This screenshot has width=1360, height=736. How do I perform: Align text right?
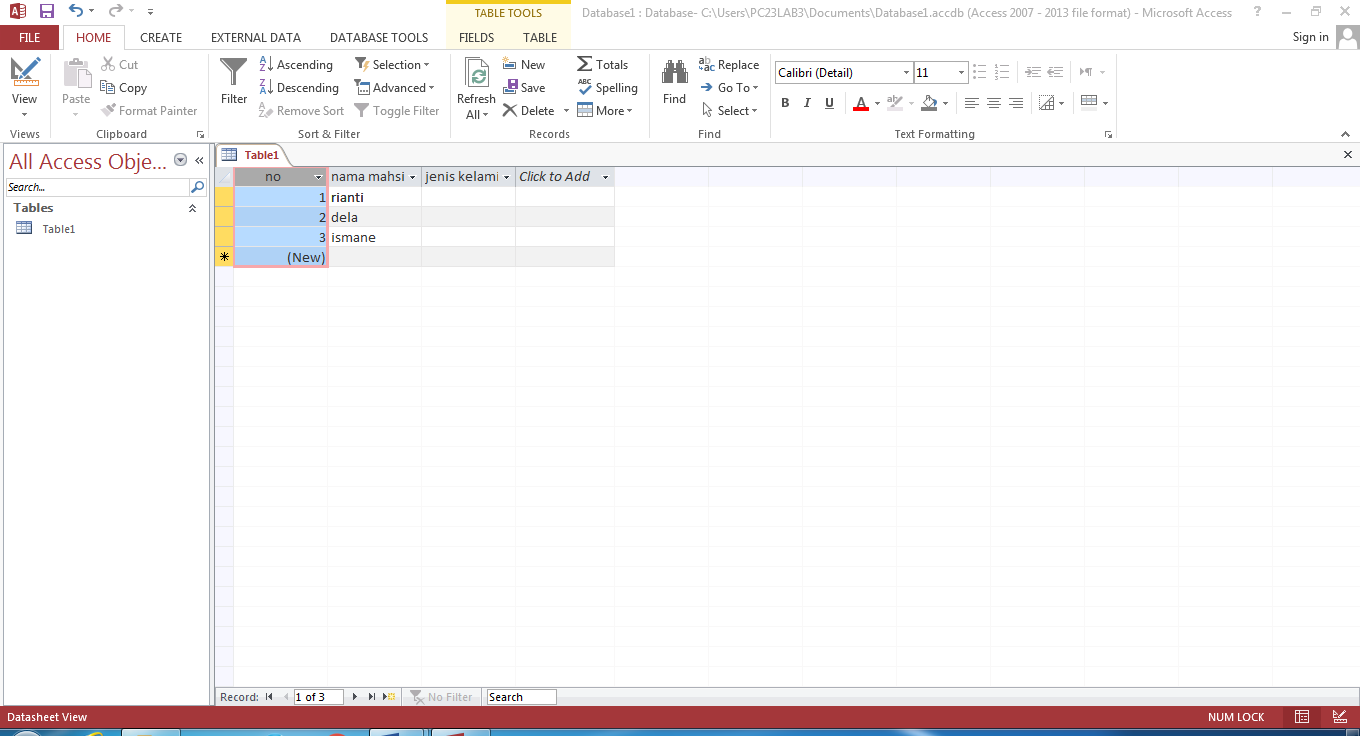click(x=1015, y=103)
